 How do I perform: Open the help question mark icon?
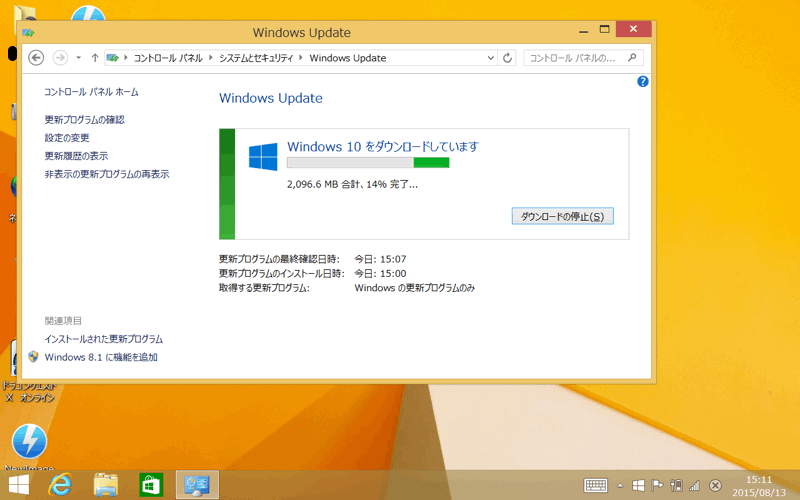coord(643,82)
